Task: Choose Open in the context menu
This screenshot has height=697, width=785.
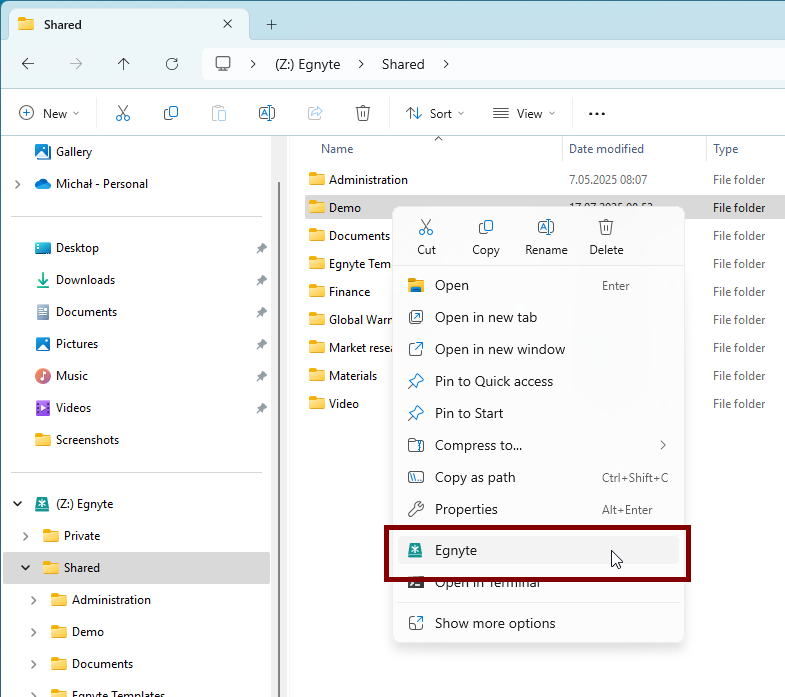Action: pos(538,285)
